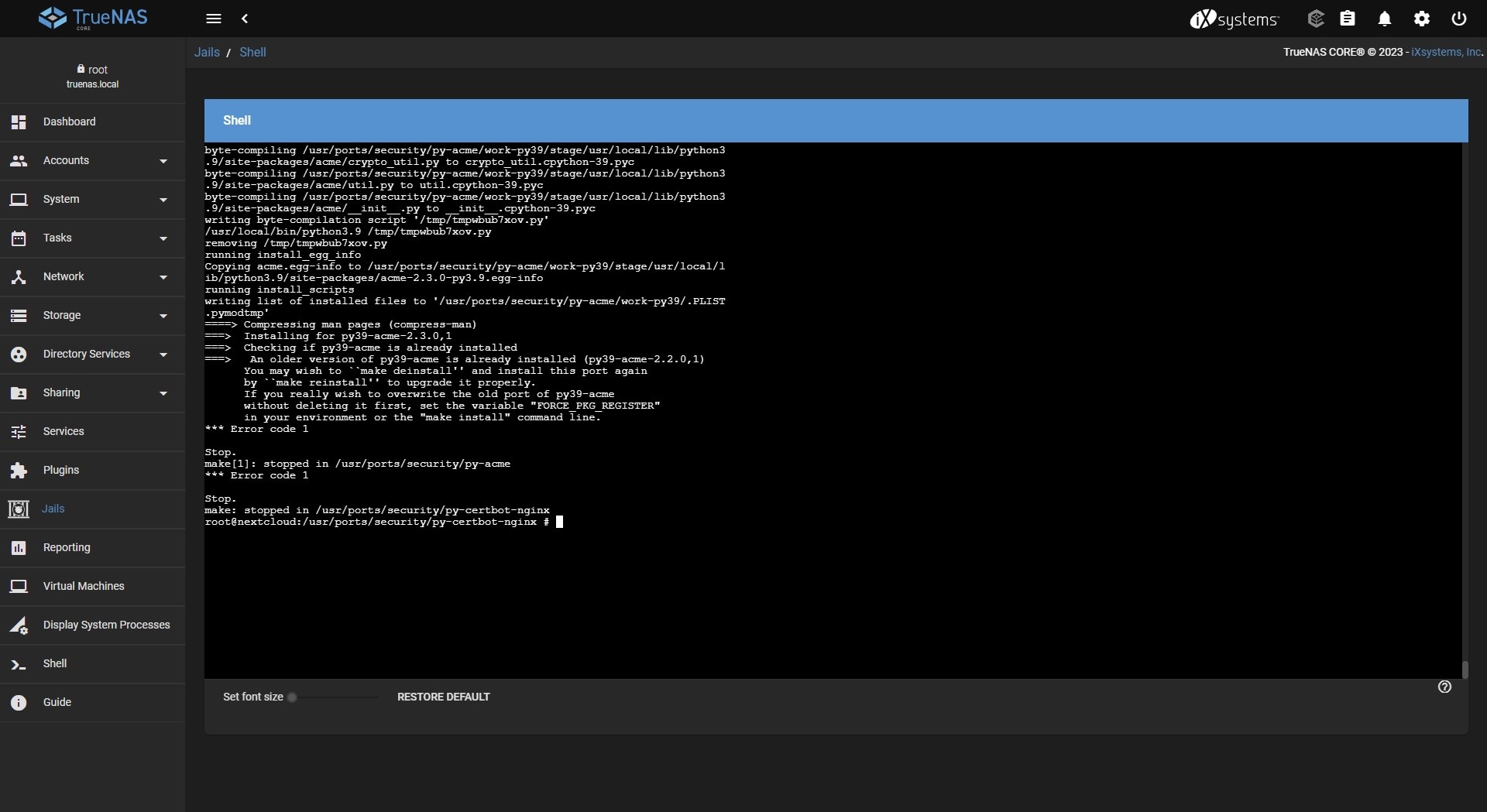Open the task manager clipboard icon

1348,19
